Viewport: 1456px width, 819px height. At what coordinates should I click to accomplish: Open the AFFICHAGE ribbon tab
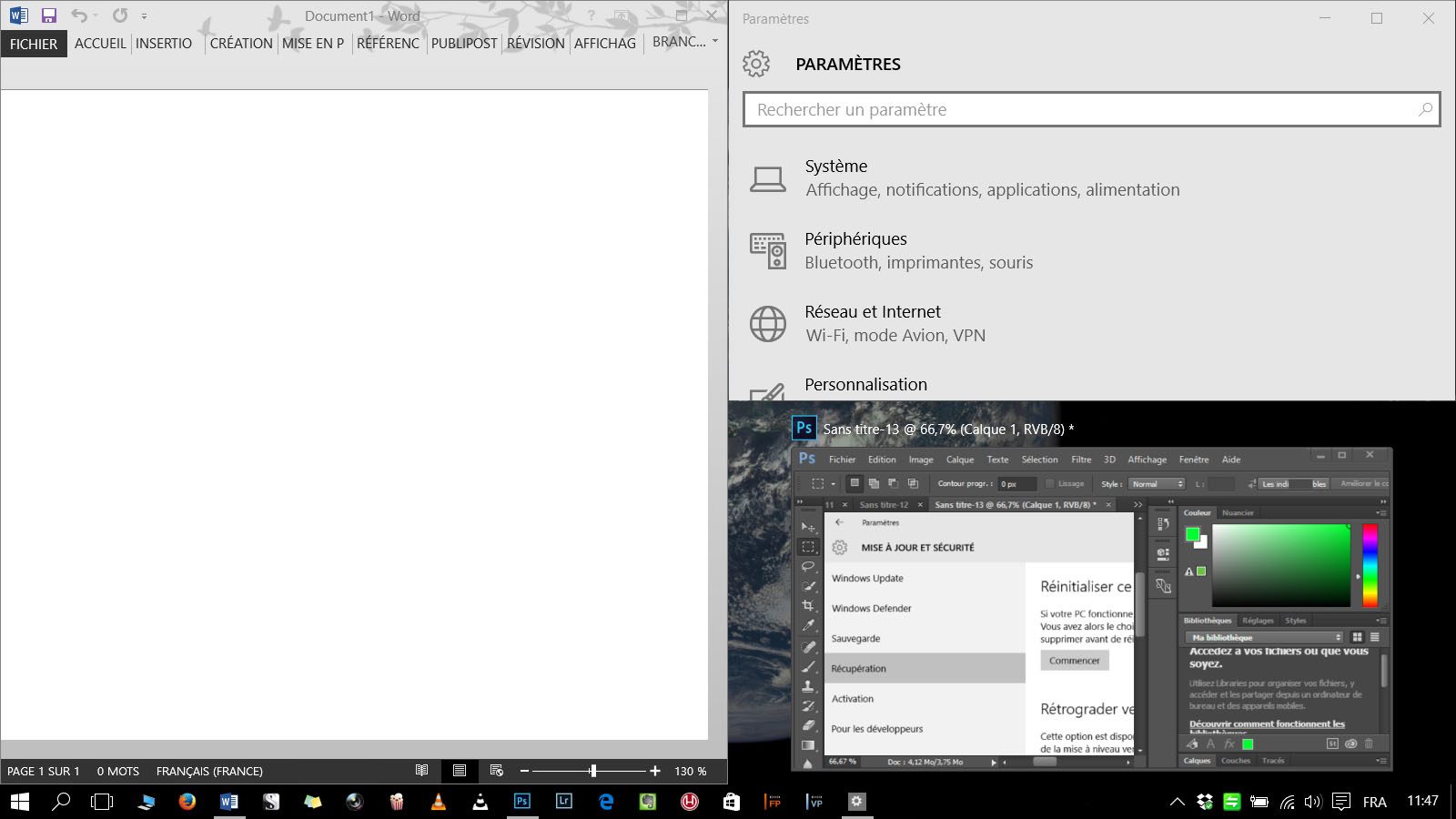click(x=605, y=44)
